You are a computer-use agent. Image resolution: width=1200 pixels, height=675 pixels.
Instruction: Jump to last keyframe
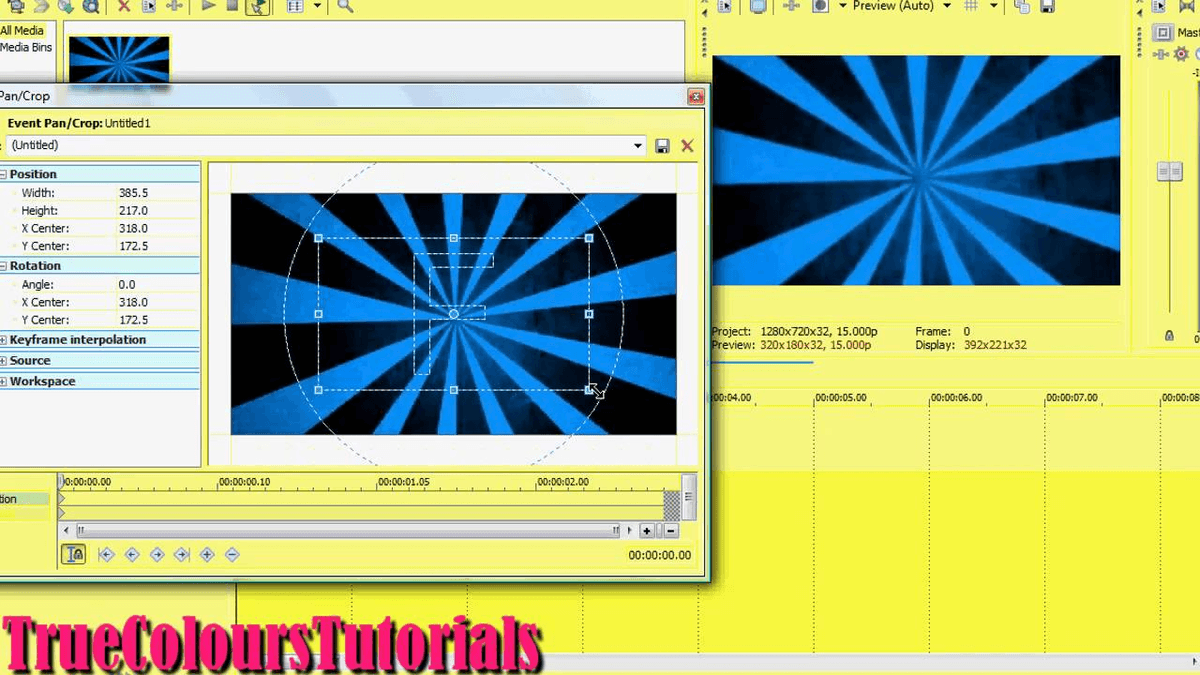pos(181,554)
